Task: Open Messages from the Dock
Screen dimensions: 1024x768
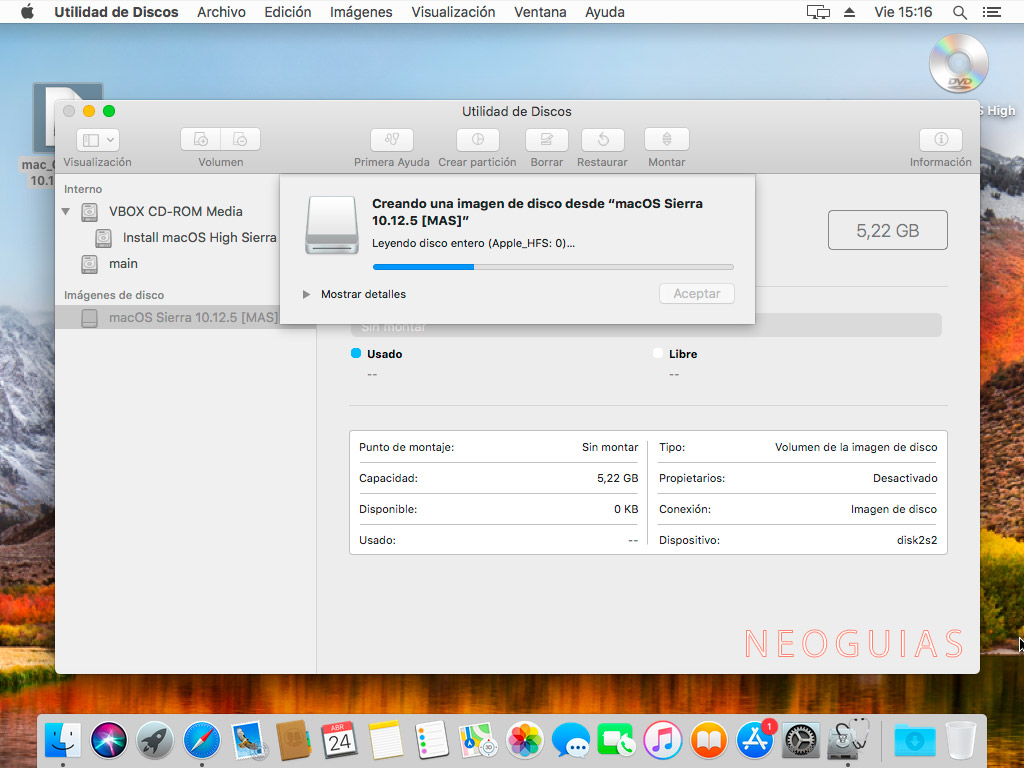Action: point(570,741)
